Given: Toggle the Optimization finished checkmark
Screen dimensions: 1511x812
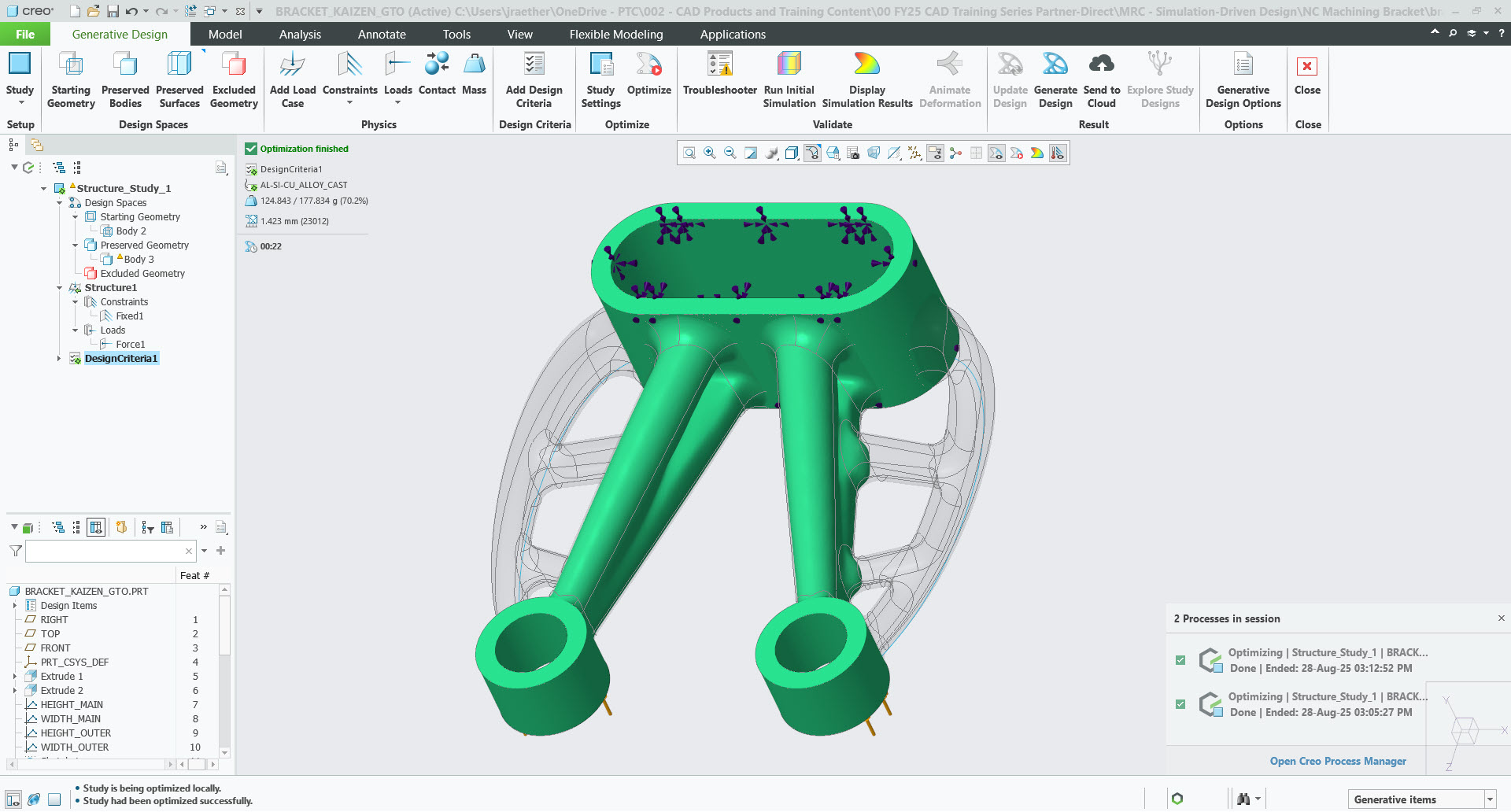Looking at the screenshot, I should 251,149.
